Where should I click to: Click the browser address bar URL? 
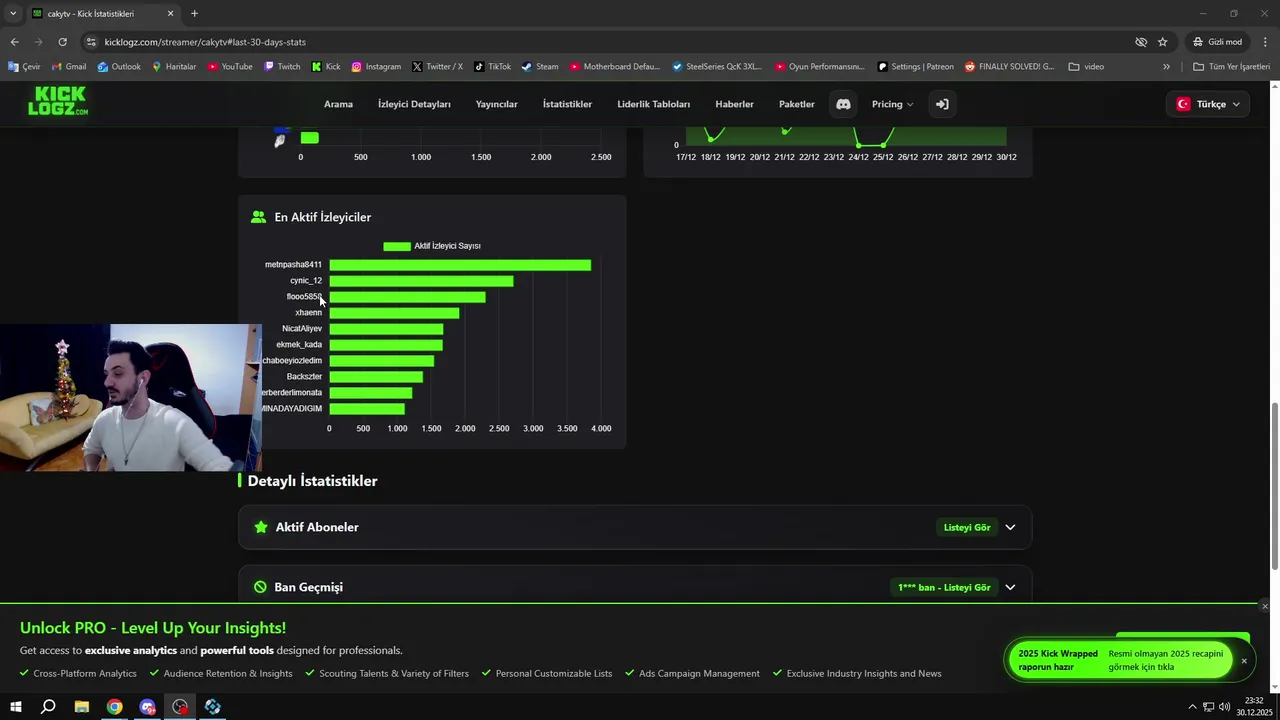(x=205, y=42)
